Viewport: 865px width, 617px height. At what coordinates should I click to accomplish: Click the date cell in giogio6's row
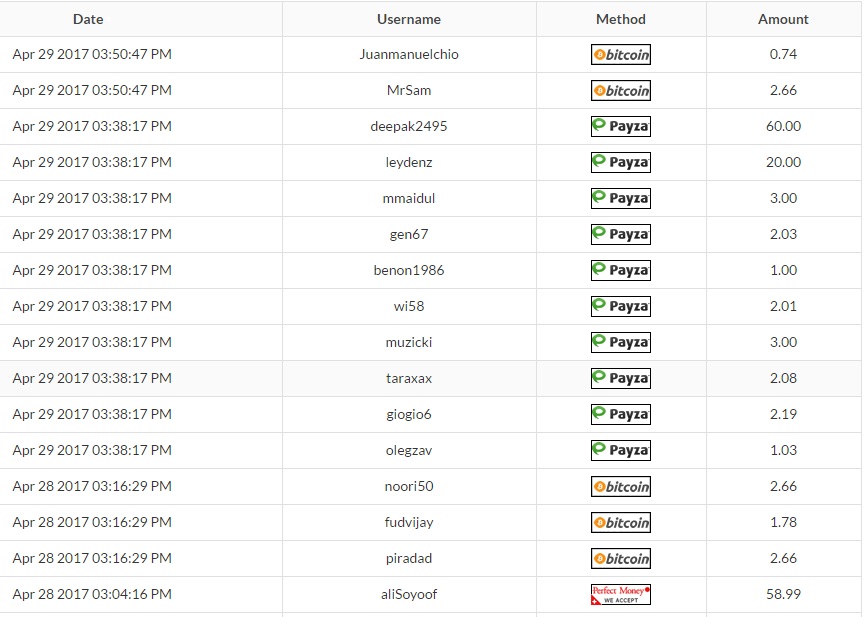click(92, 415)
